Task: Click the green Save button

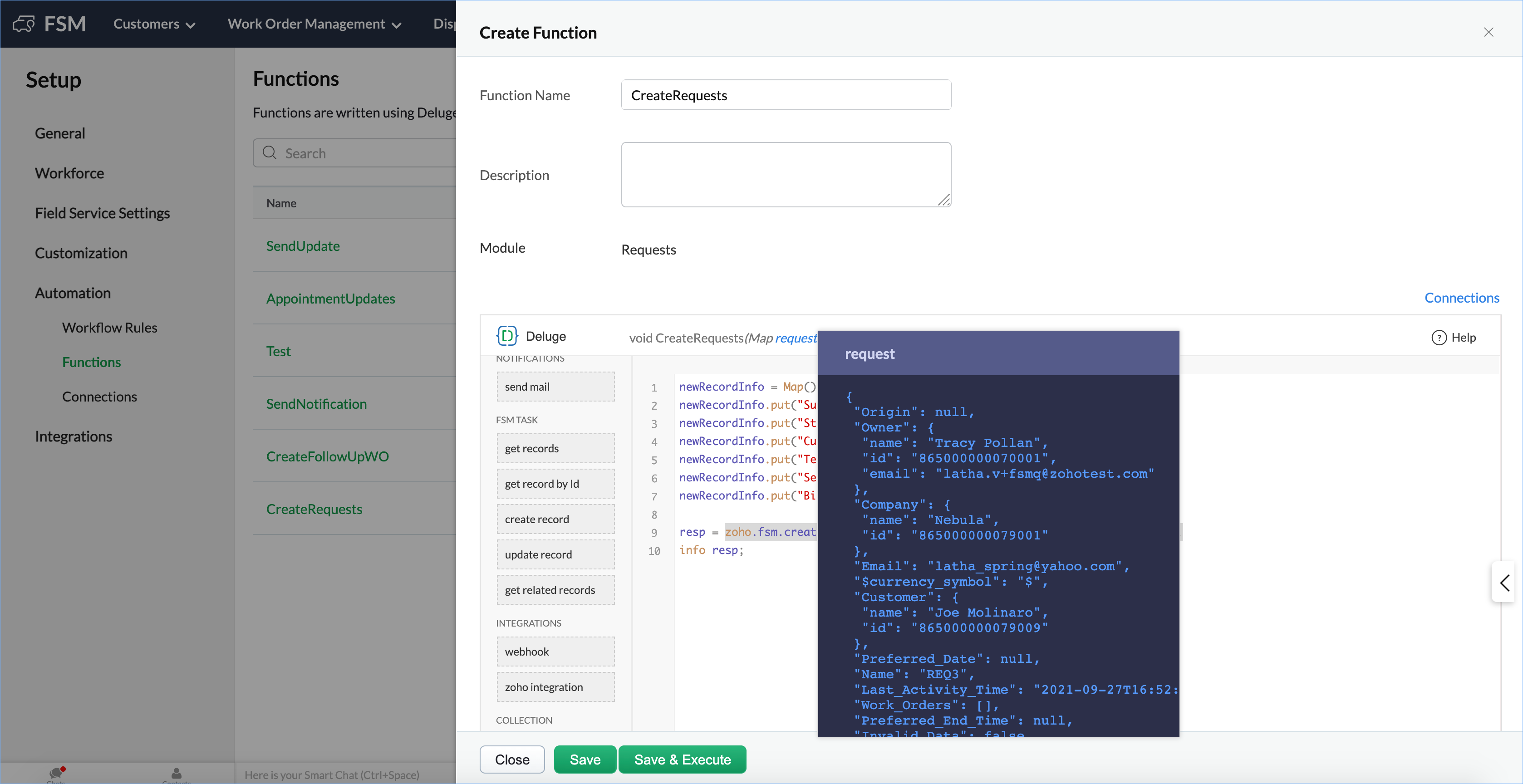Action: 584,759
